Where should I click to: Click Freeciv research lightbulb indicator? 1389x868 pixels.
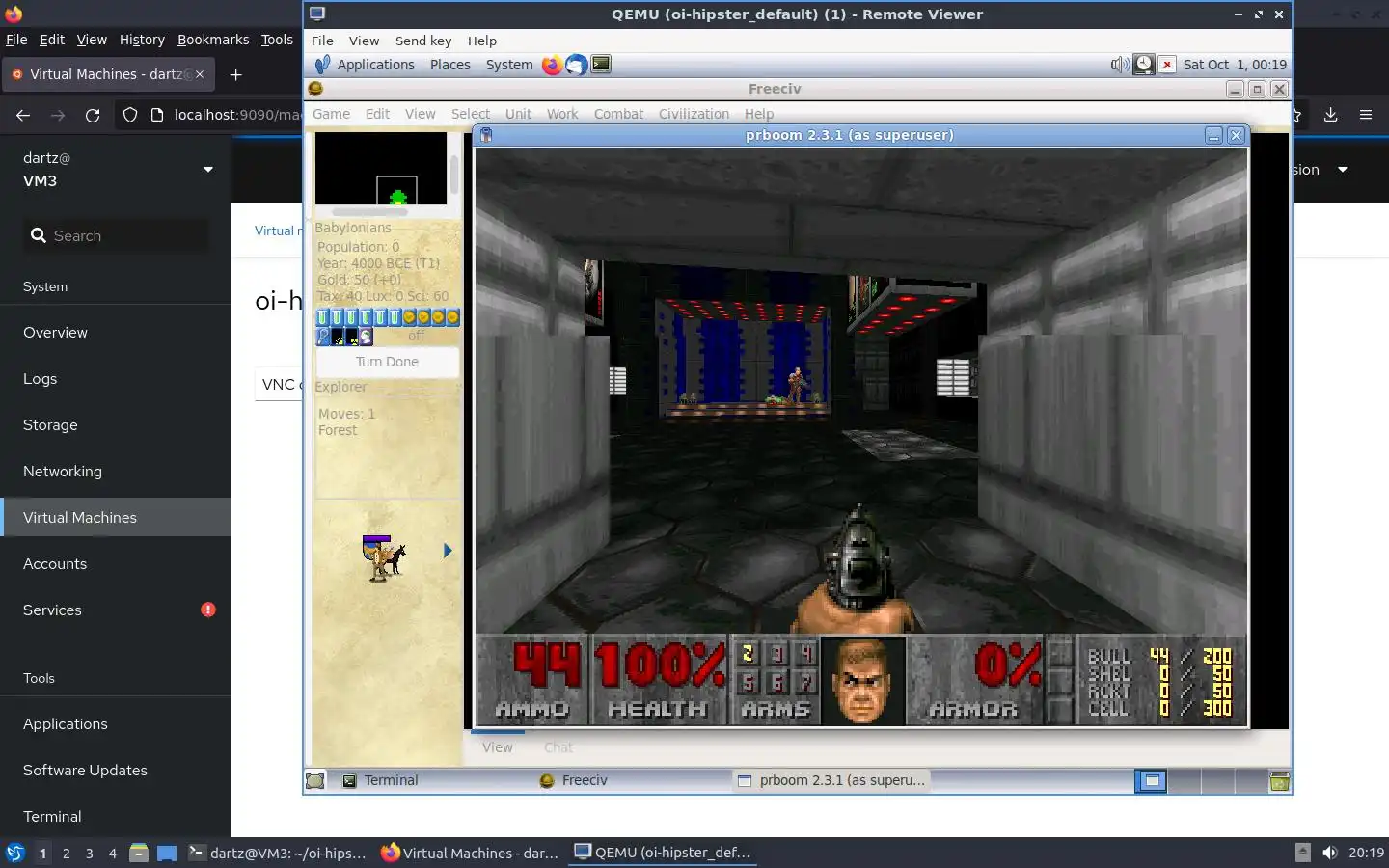(323, 337)
